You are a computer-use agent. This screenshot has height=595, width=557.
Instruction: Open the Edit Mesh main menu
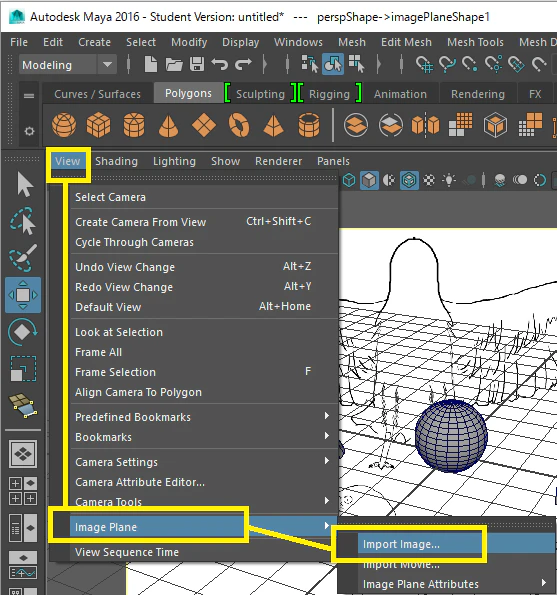tap(406, 42)
